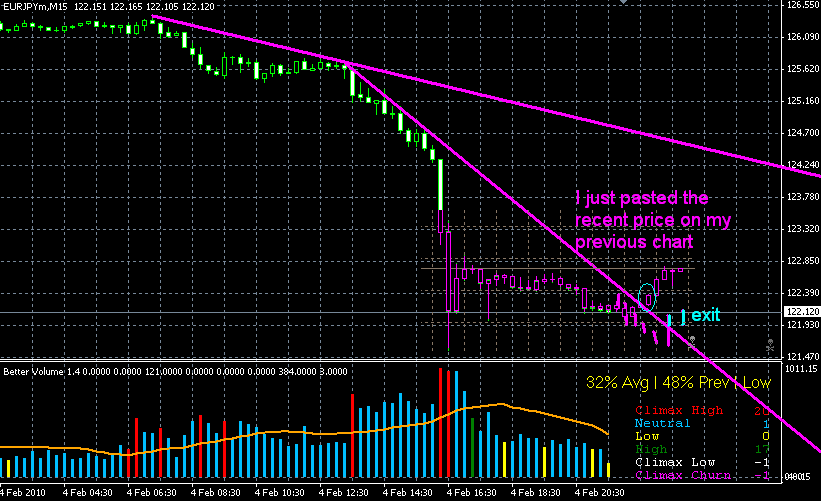Image resolution: width=821 pixels, height=501 pixels.
Task: Click the 123.780 price axis label
Action: tap(802, 197)
